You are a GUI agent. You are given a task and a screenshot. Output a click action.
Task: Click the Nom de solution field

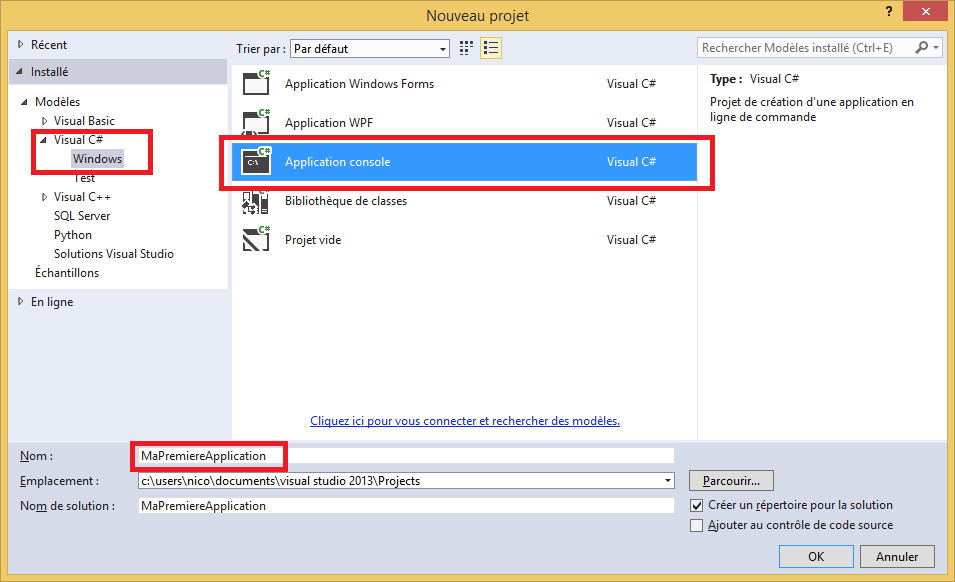(x=406, y=506)
